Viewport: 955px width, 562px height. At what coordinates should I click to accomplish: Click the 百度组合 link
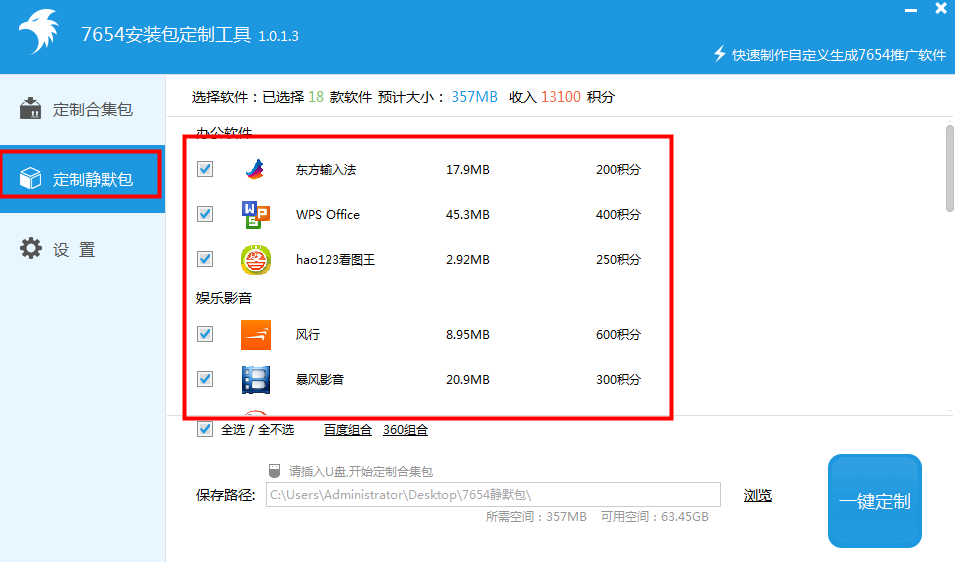point(348,430)
